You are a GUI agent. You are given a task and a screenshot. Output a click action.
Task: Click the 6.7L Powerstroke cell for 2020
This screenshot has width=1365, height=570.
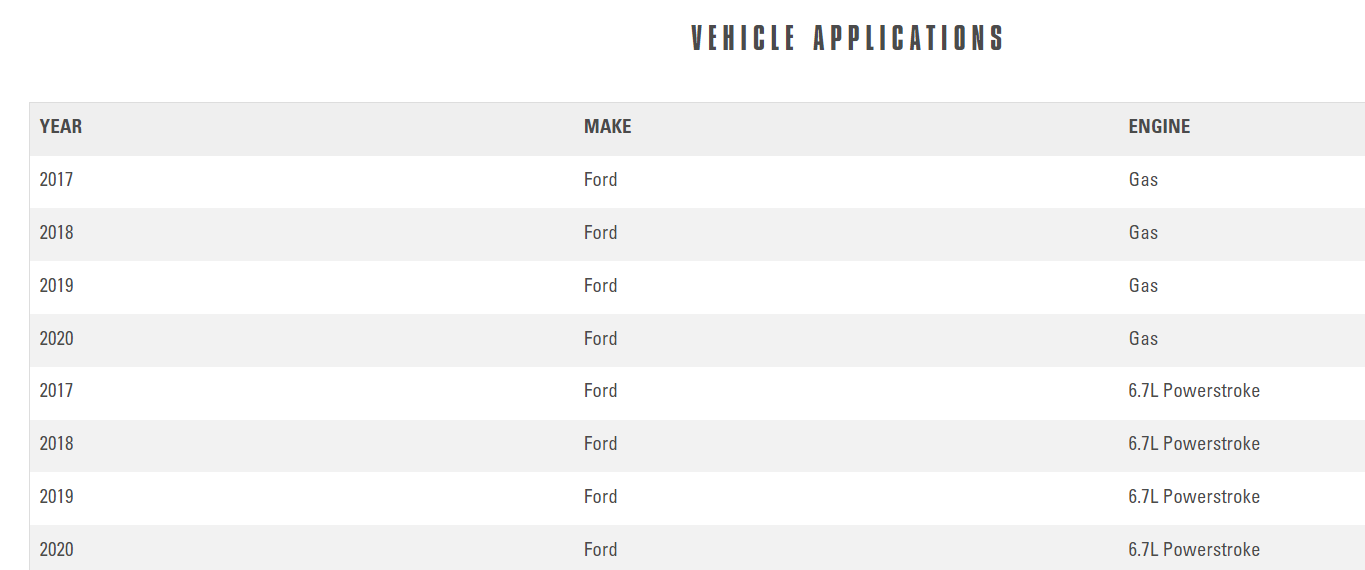[x=1194, y=550]
